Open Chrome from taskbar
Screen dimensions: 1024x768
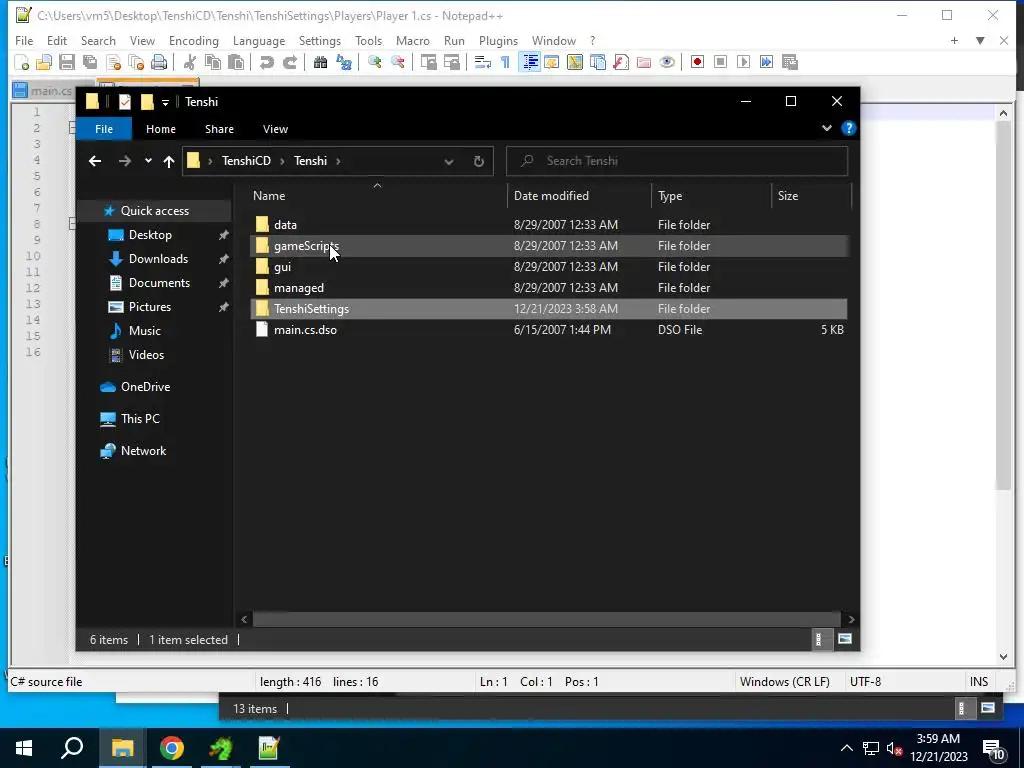172,748
